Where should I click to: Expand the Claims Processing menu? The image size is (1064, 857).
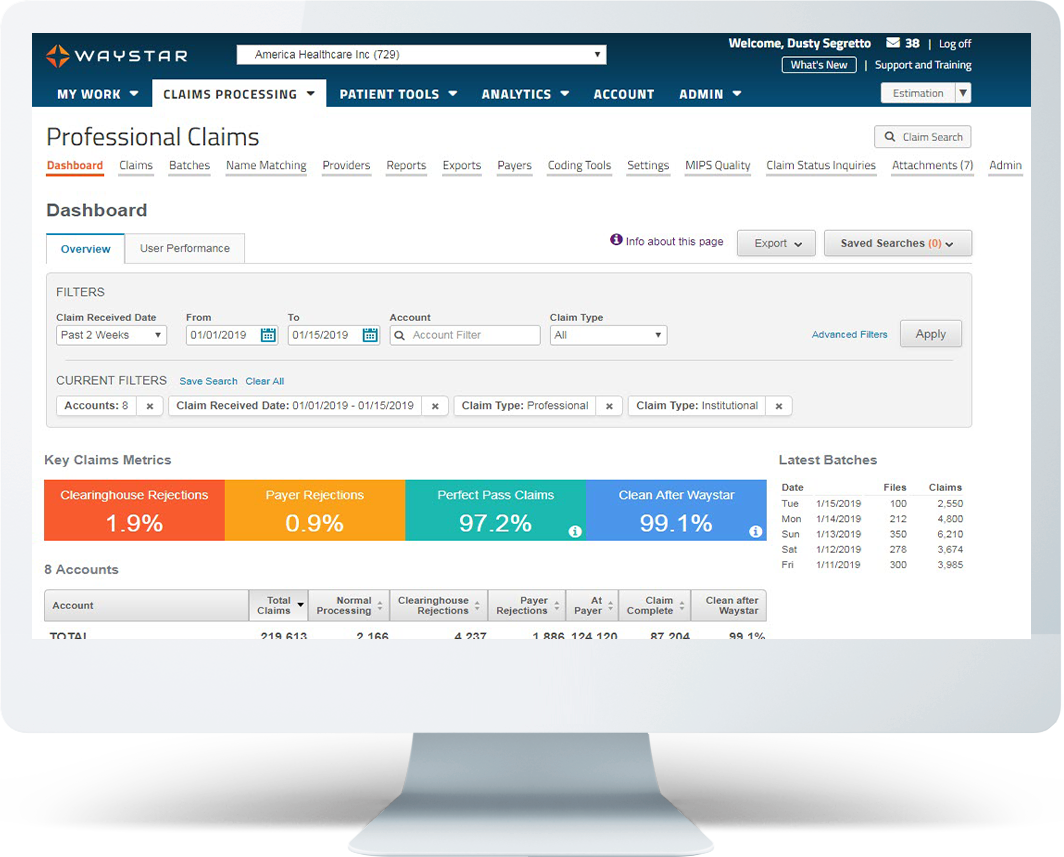click(239, 94)
